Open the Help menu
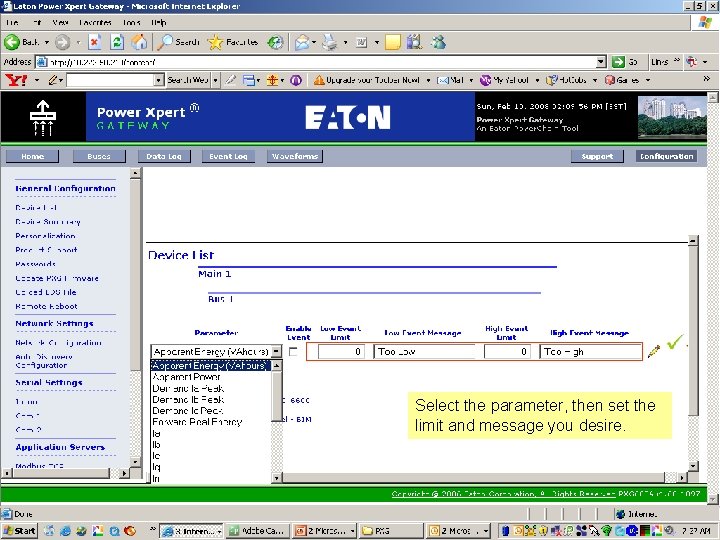This screenshot has width=720, height=540. point(159,22)
